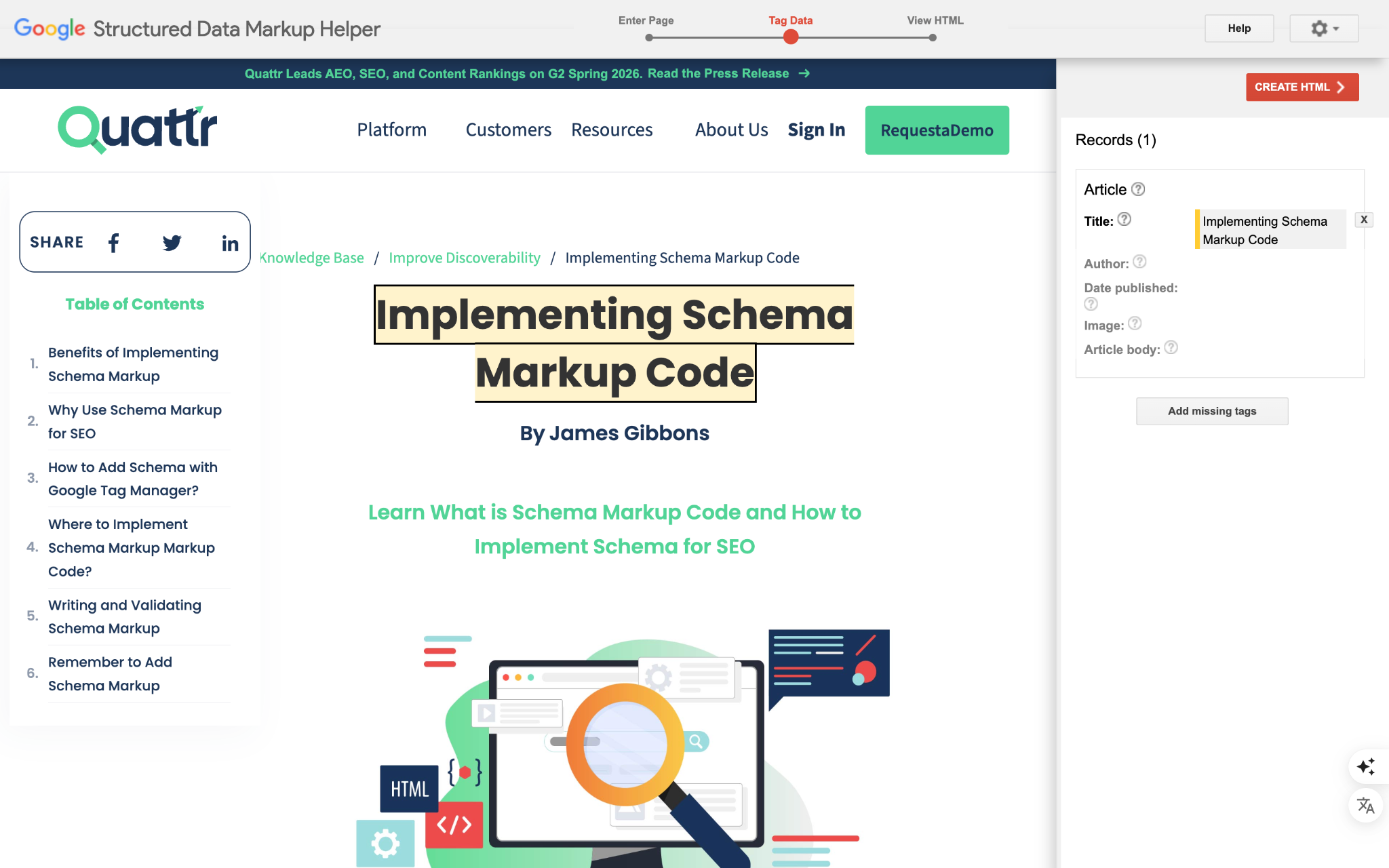The width and height of the screenshot is (1389, 868).
Task: Click the CREATE HTML button
Action: pos(1302,87)
